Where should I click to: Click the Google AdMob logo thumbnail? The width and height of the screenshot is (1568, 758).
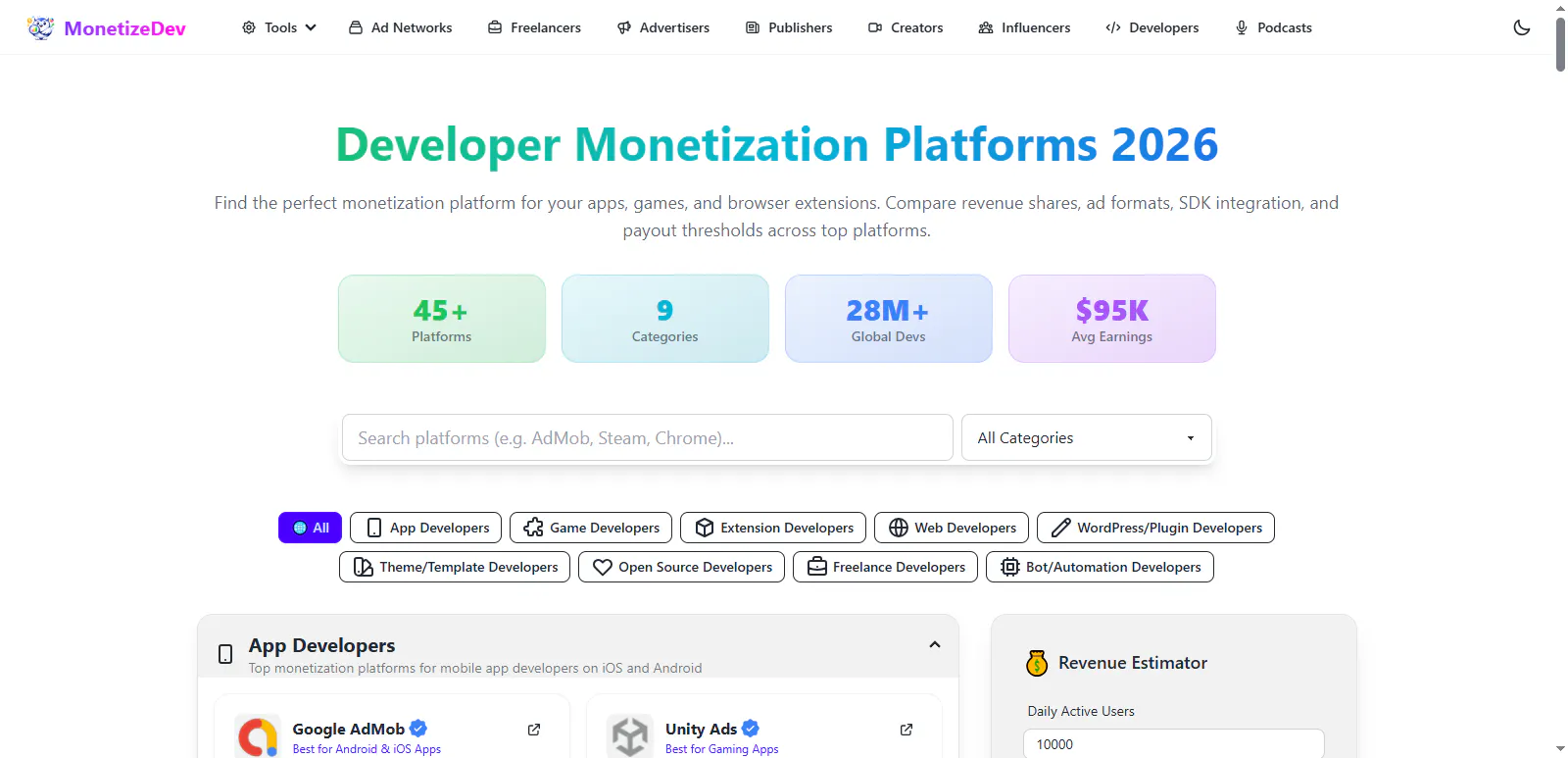coord(258,736)
